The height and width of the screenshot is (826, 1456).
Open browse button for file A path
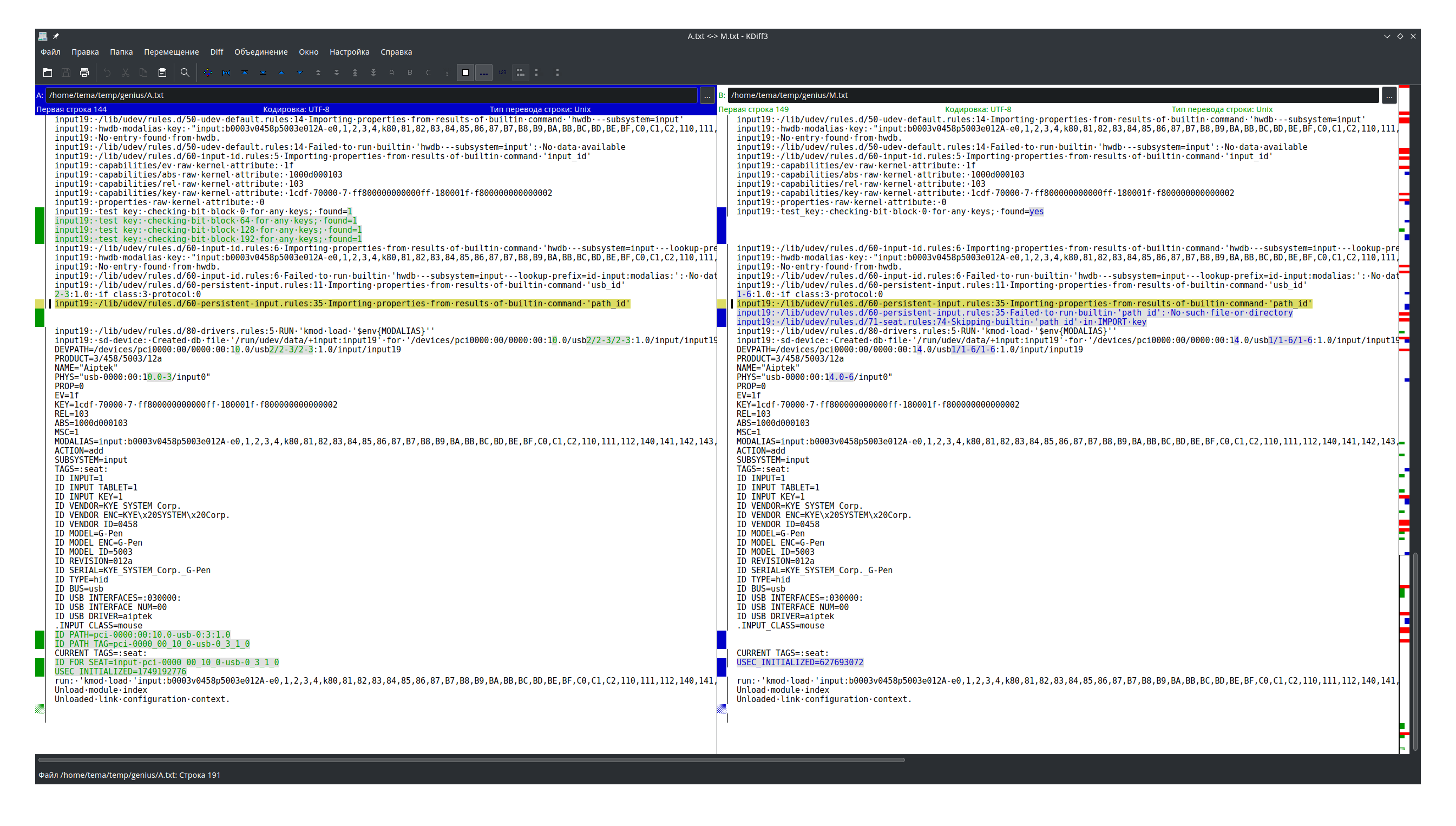(x=707, y=96)
